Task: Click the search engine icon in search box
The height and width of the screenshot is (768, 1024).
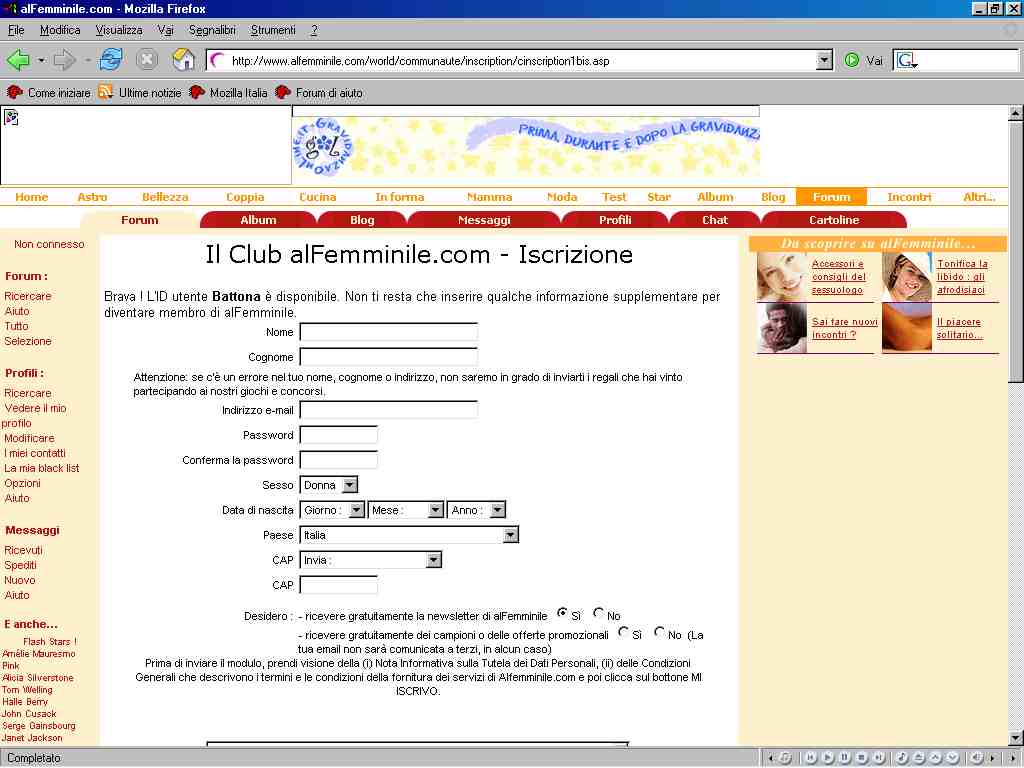Action: [906, 61]
